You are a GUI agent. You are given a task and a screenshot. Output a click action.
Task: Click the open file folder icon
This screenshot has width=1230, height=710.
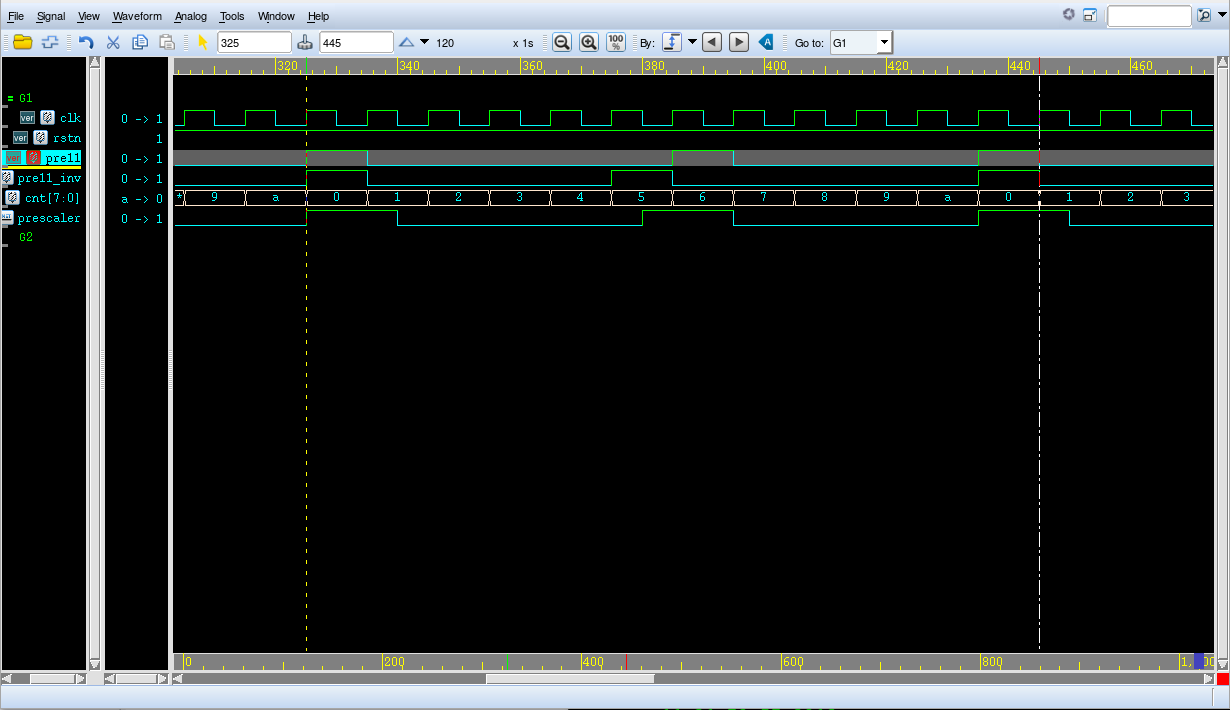coord(22,42)
